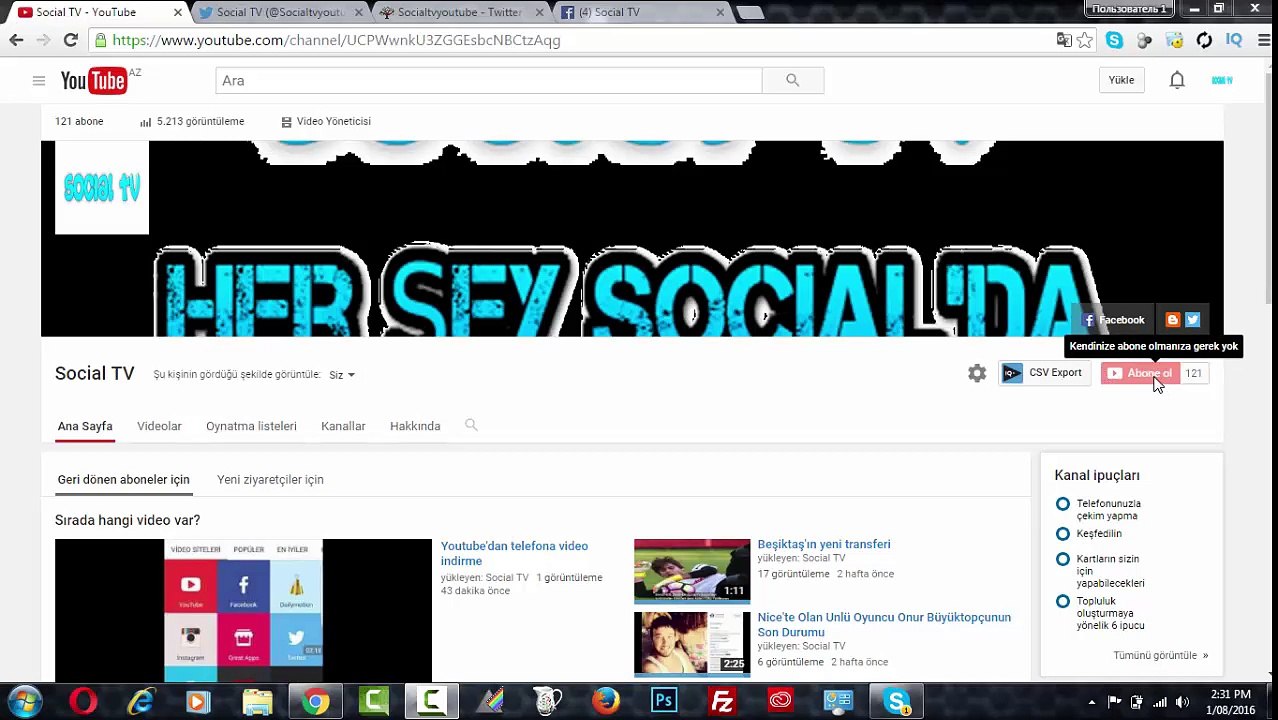Show hidden system tray icons
This screenshot has height=720, width=1278.
1092,701
